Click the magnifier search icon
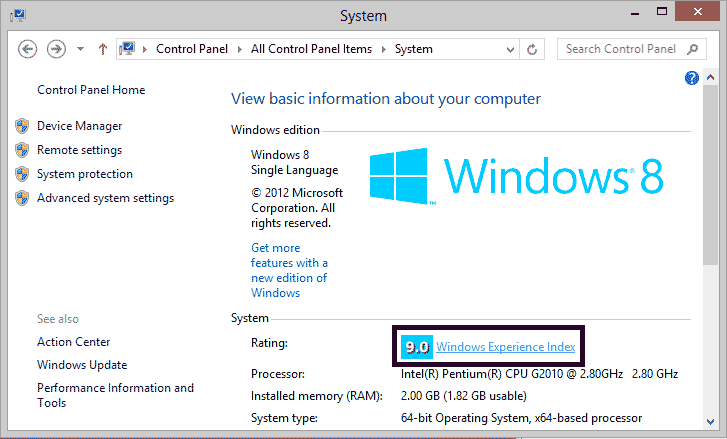 [692, 49]
